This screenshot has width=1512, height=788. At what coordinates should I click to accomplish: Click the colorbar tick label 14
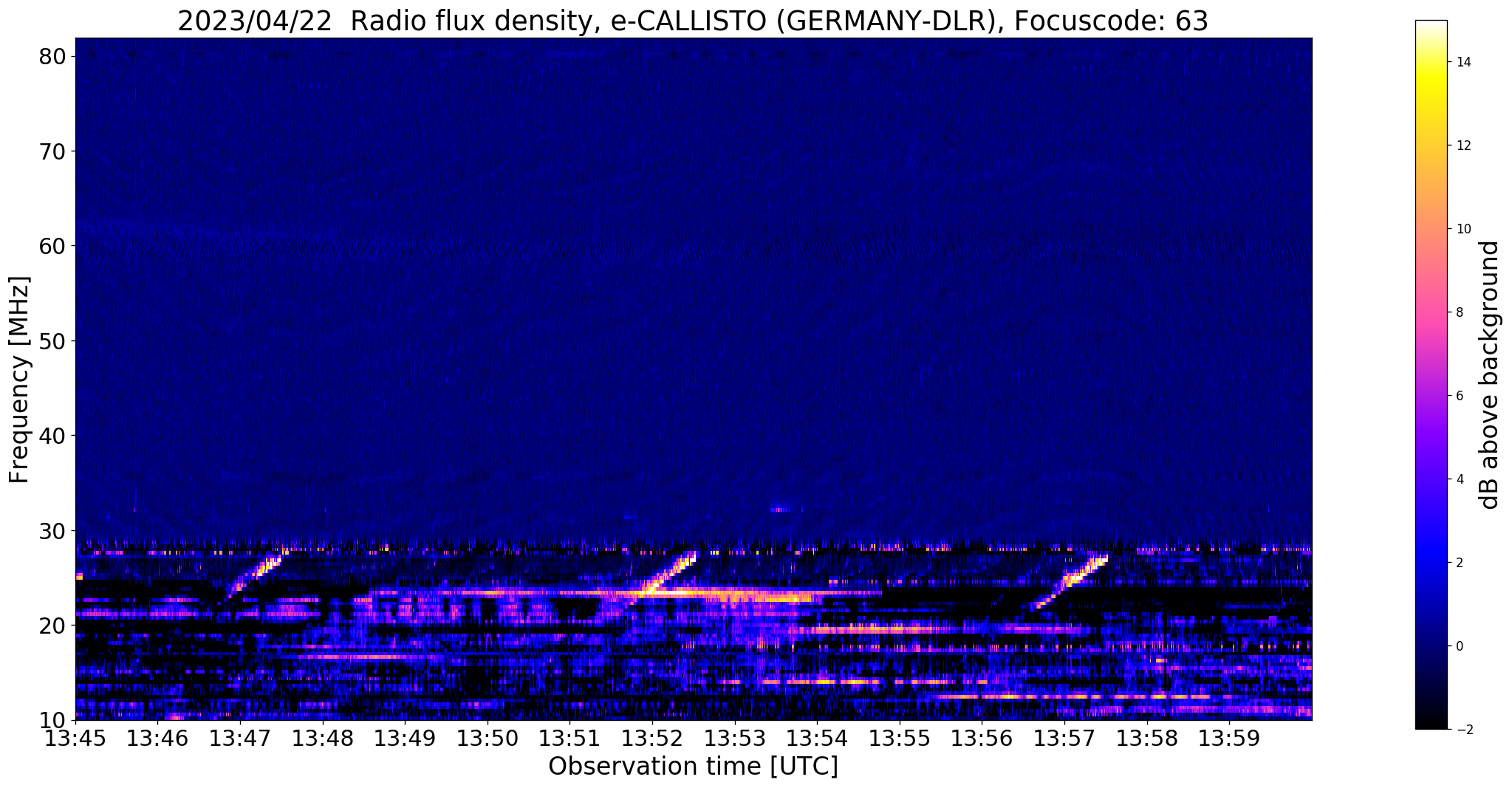pos(1463,62)
